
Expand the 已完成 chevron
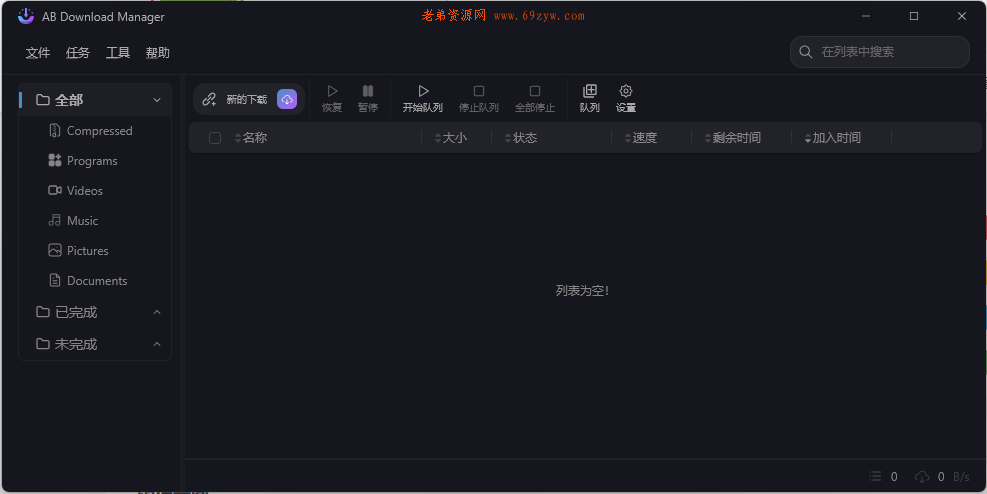tap(157, 312)
